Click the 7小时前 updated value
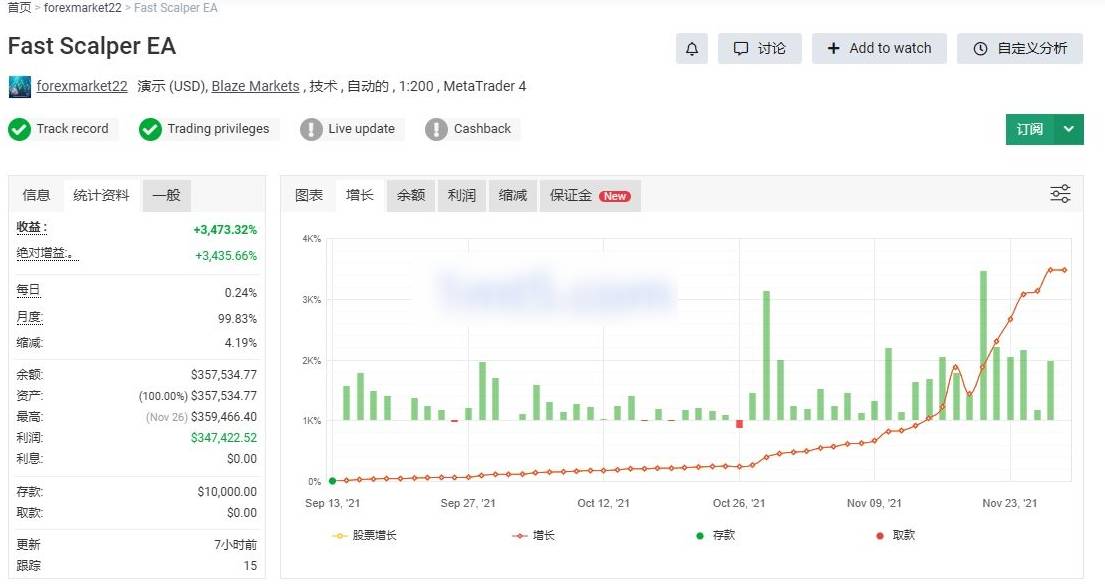This screenshot has height=584, width=1105. (235, 545)
